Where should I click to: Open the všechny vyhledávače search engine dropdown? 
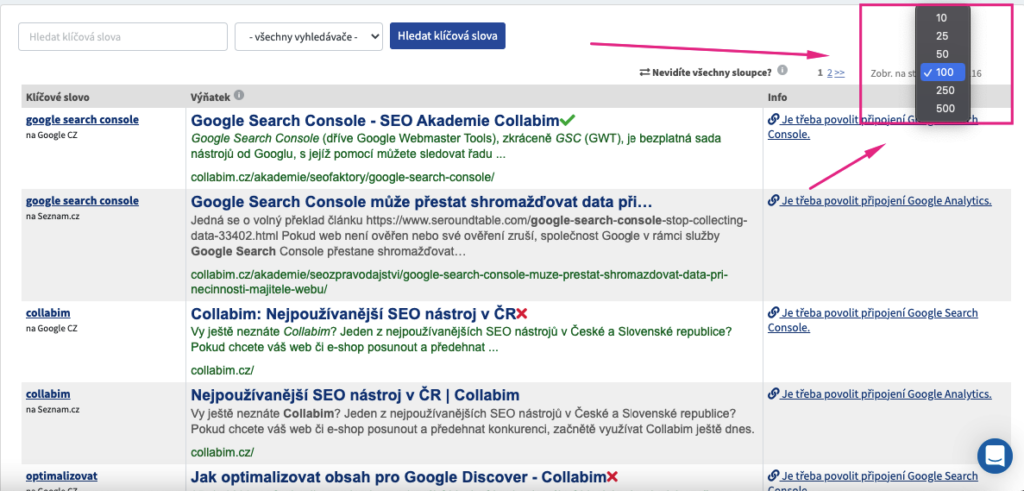pyautogui.click(x=308, y=37)
